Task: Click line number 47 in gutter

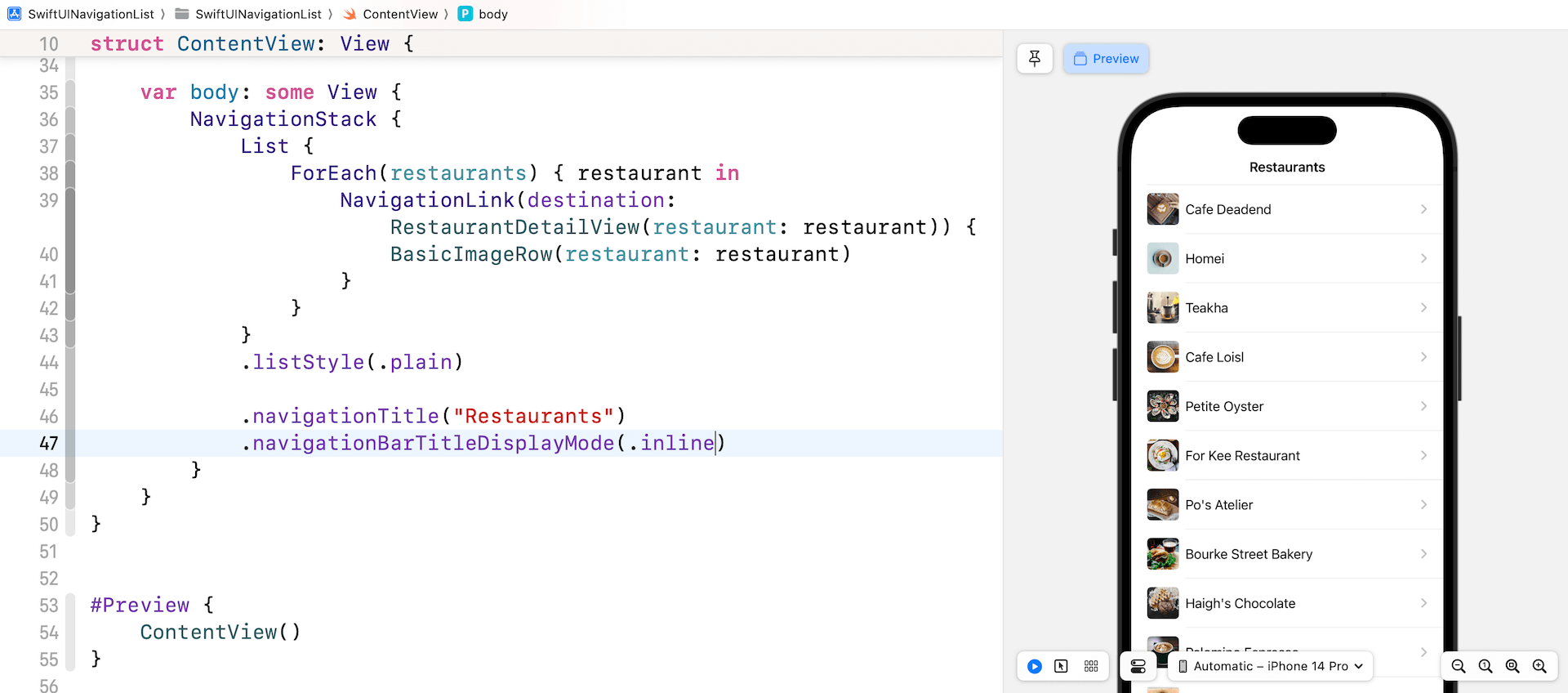Action: (48, 443)
